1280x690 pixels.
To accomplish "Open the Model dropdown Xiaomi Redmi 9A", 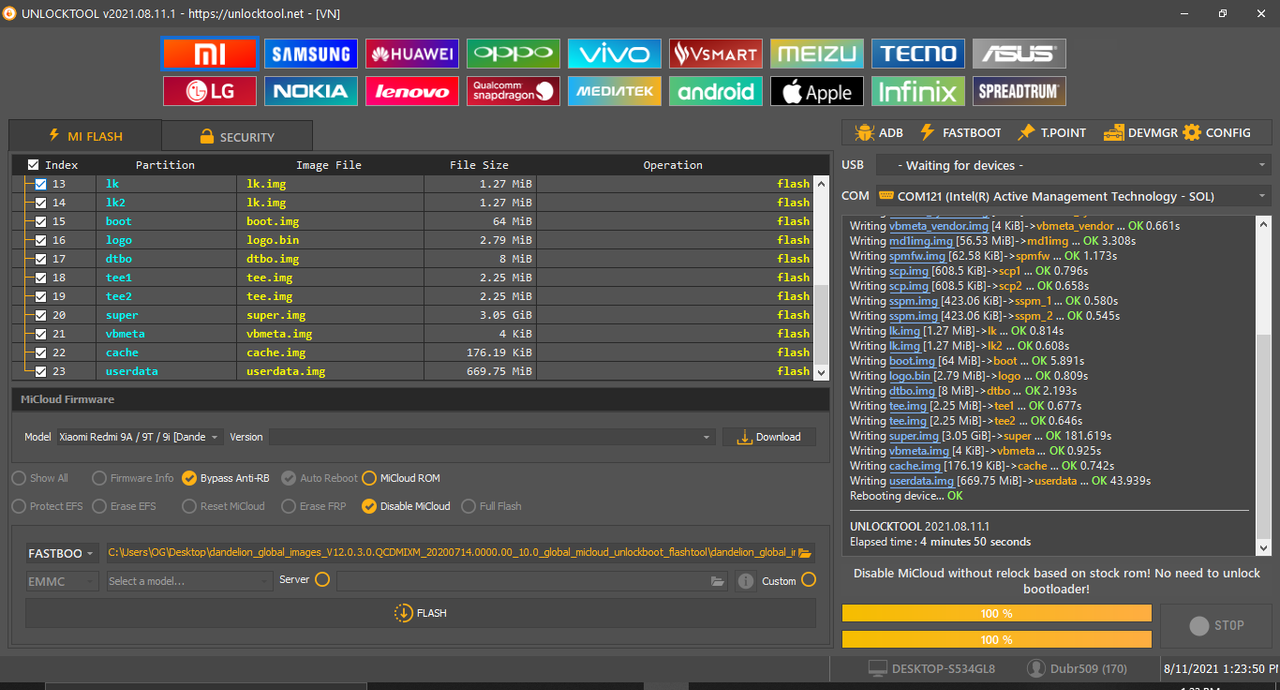I will tap(139, 437).
